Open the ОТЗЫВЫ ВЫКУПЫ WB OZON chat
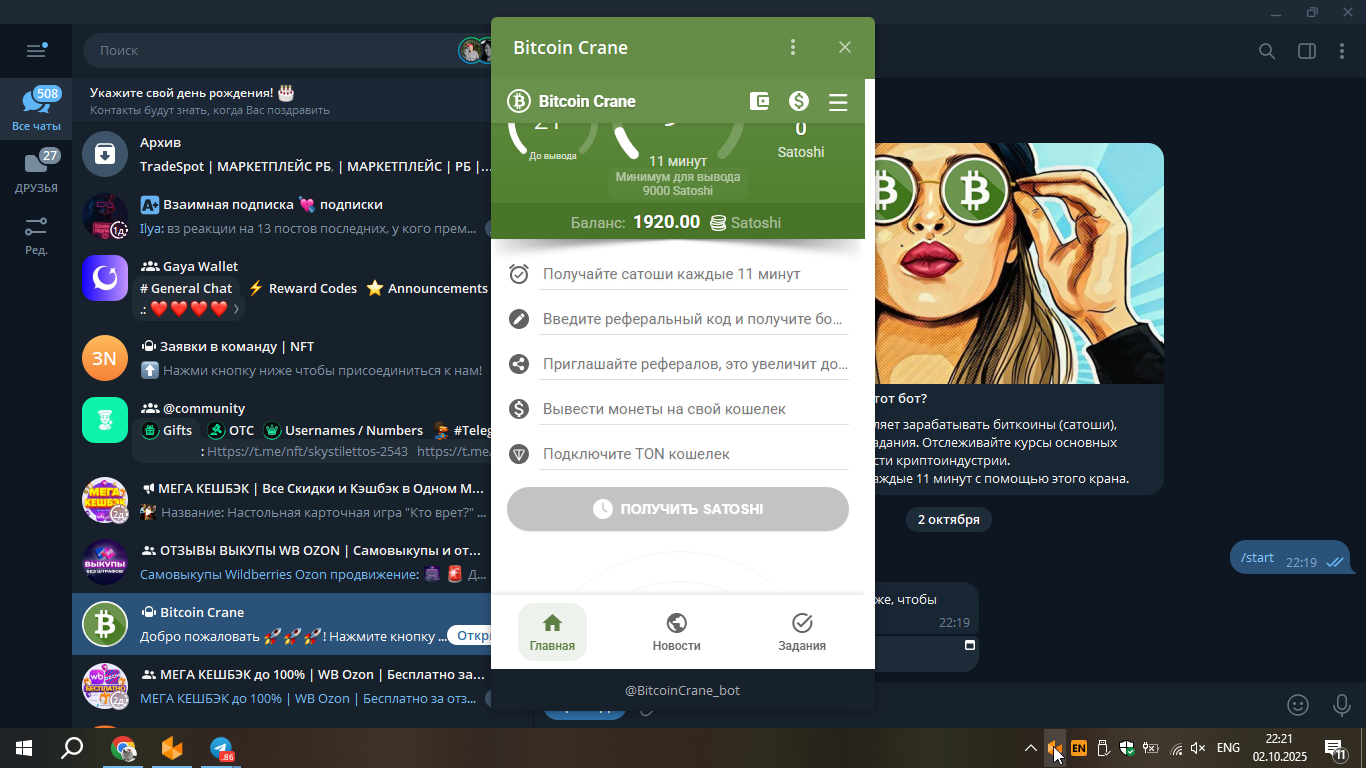The width and height of the screenshot is (1366, 768). tap(282, 562)
